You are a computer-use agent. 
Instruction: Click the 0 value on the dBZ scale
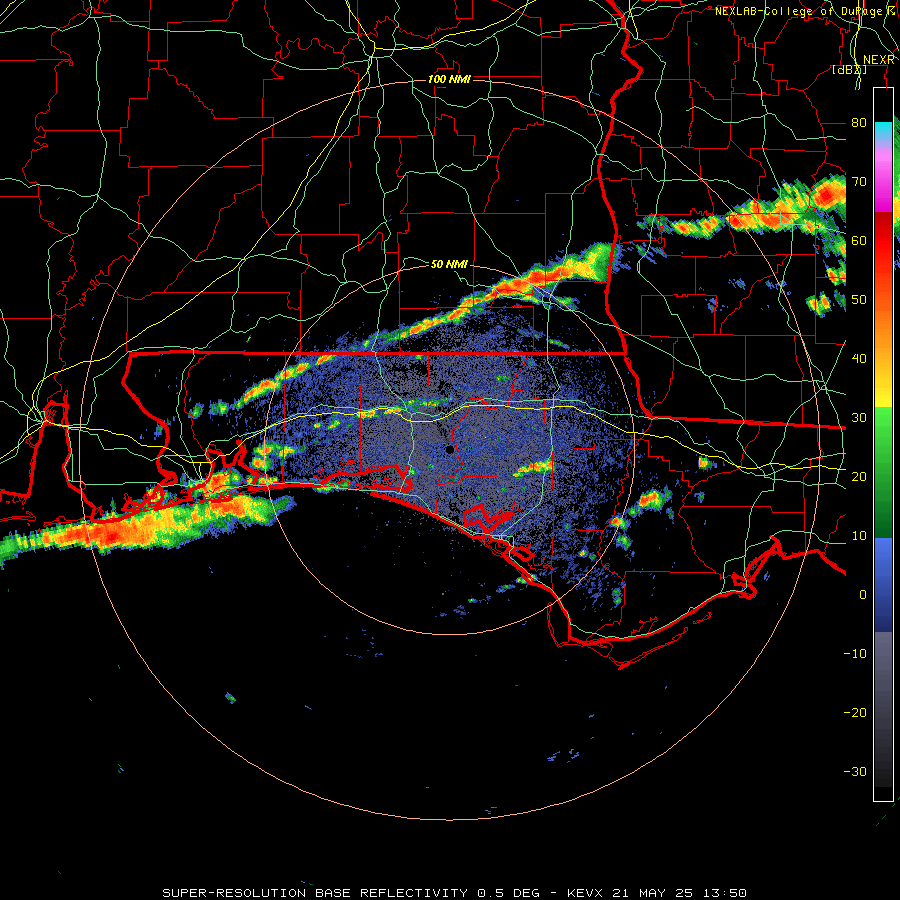point(863,595)
